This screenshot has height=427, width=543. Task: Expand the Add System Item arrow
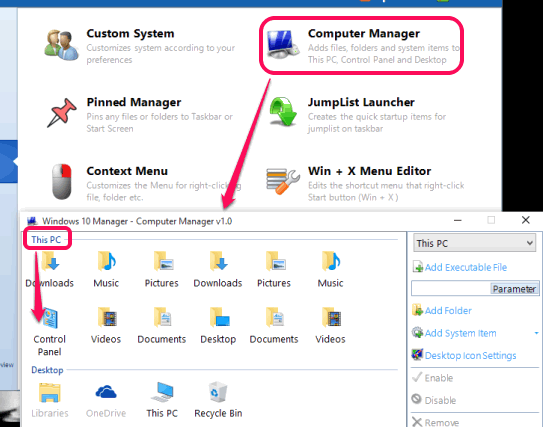tap(536, 333)
